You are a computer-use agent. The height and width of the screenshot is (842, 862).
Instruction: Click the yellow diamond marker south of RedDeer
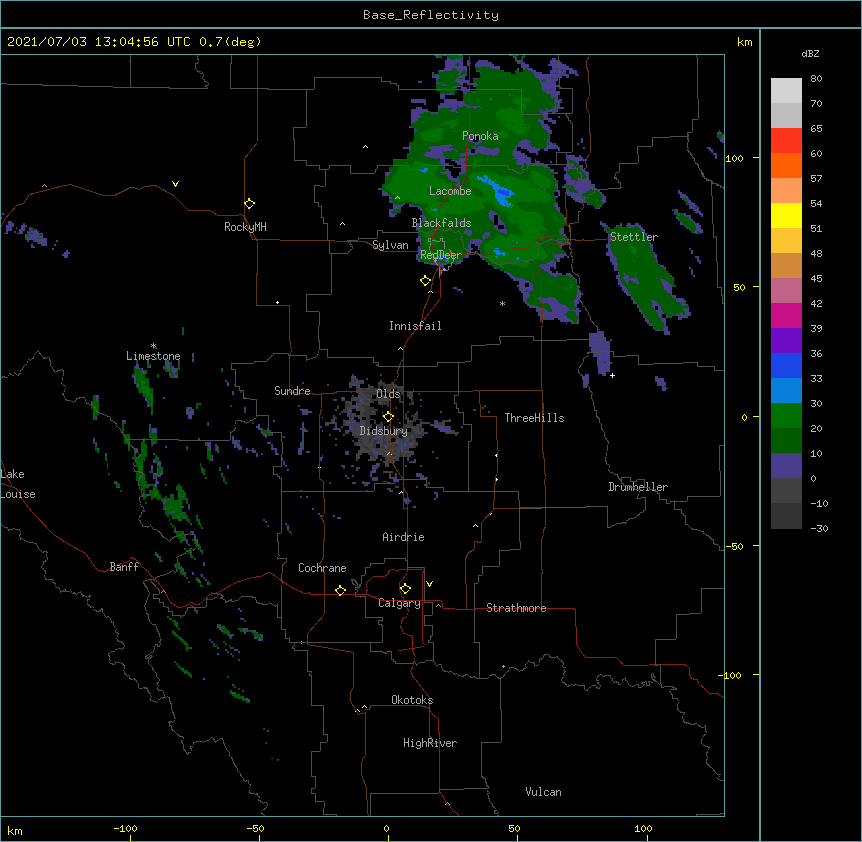(426, 281)
